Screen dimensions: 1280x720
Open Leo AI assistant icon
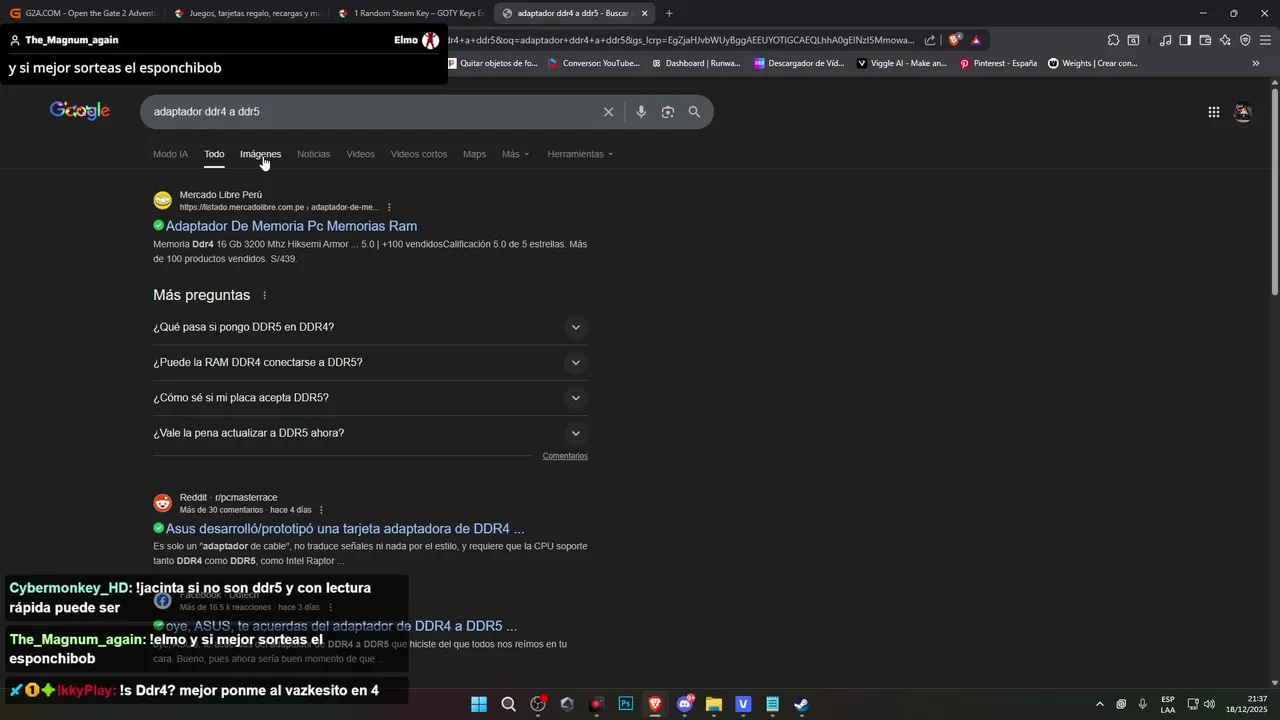1225,40
